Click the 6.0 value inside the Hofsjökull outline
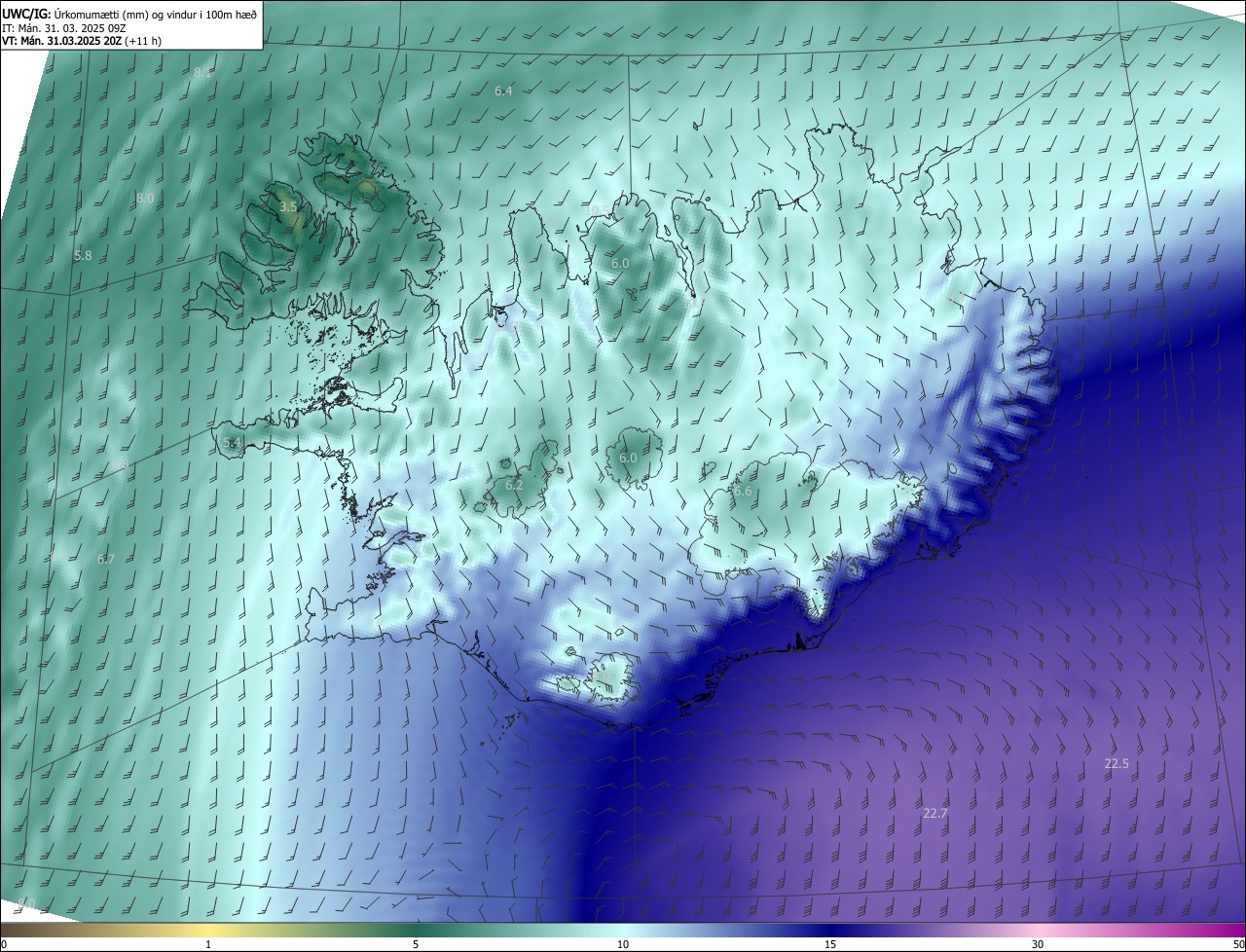This screenshot has height=952, width=1246. (x=628, y=458)
